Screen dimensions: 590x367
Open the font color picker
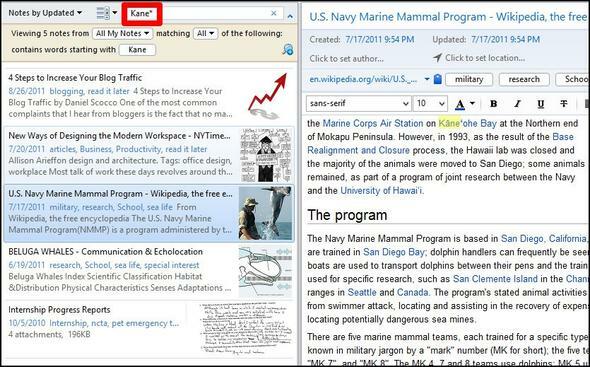[x=465, y=104]
